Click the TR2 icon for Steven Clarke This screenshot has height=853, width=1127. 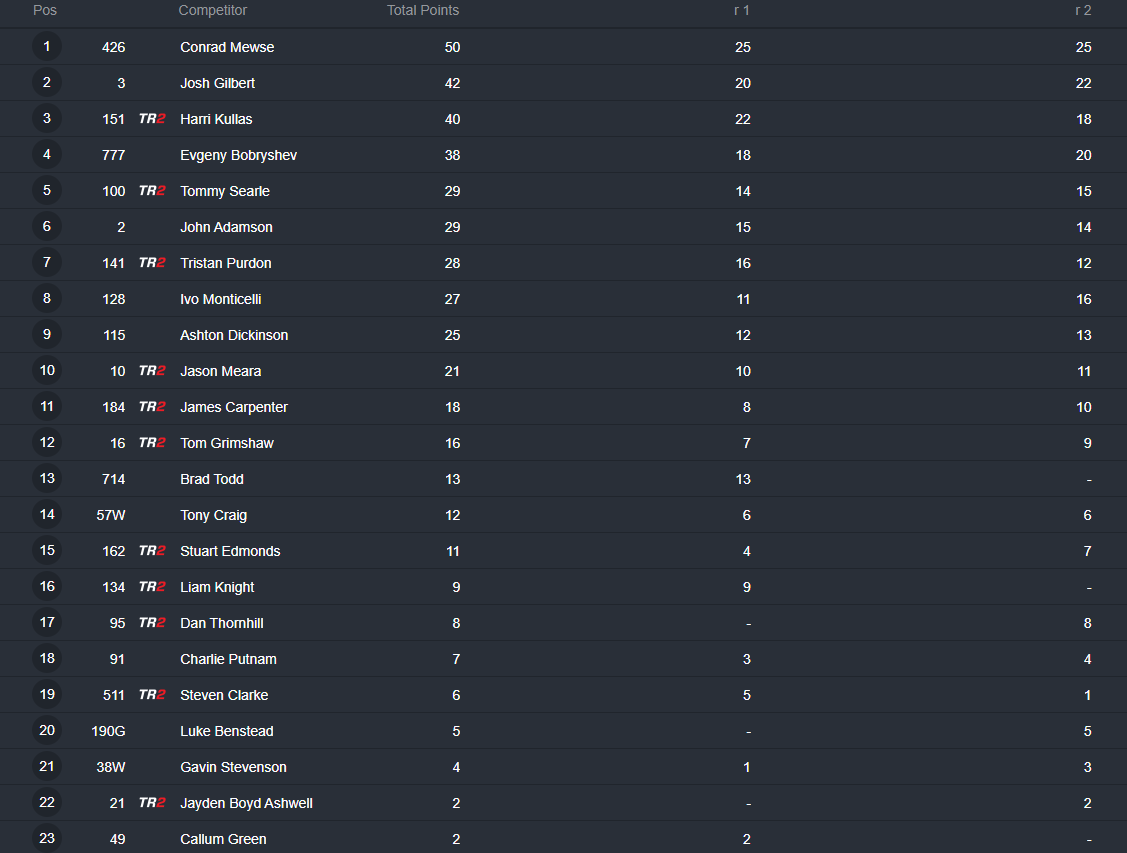pyautogui.click(x=152, y=694)
